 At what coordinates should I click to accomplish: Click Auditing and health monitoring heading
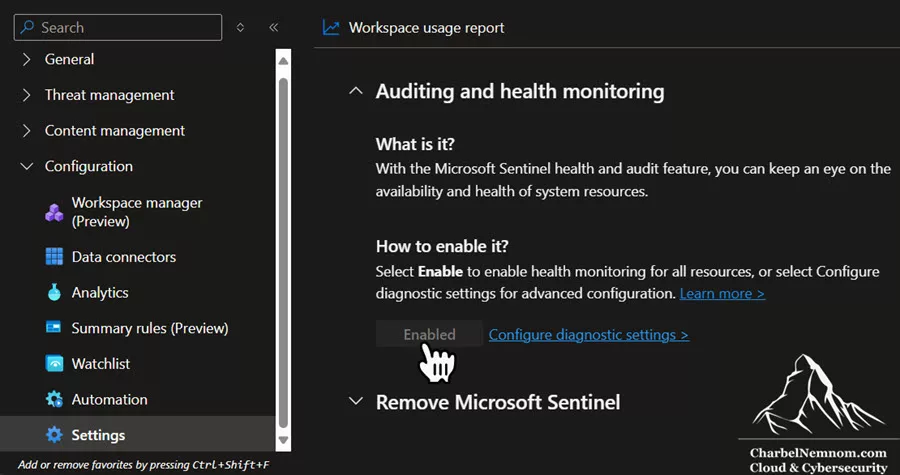pyautogui.click(x=520, y=91)
